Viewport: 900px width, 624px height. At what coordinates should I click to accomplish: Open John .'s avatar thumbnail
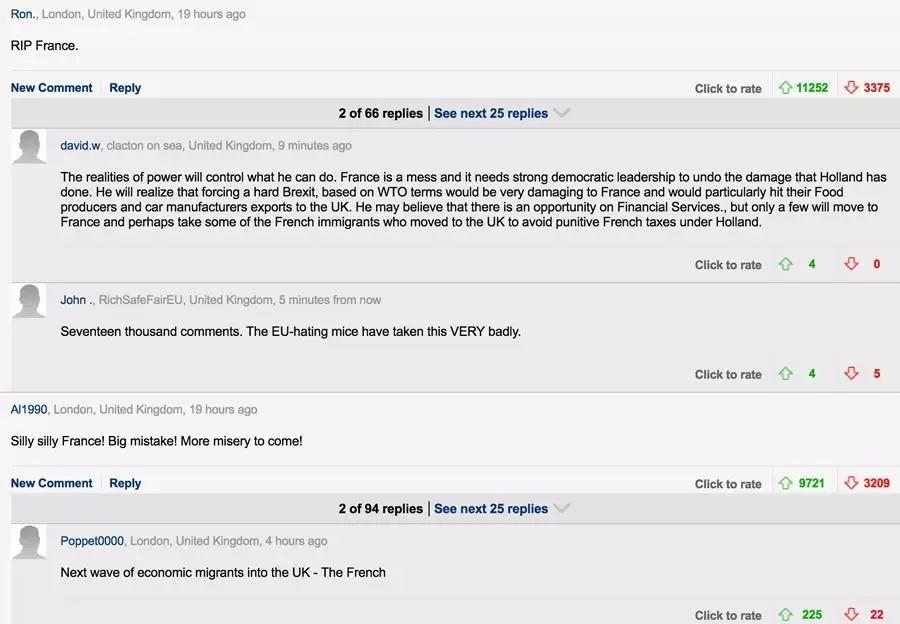coord(30,301)
